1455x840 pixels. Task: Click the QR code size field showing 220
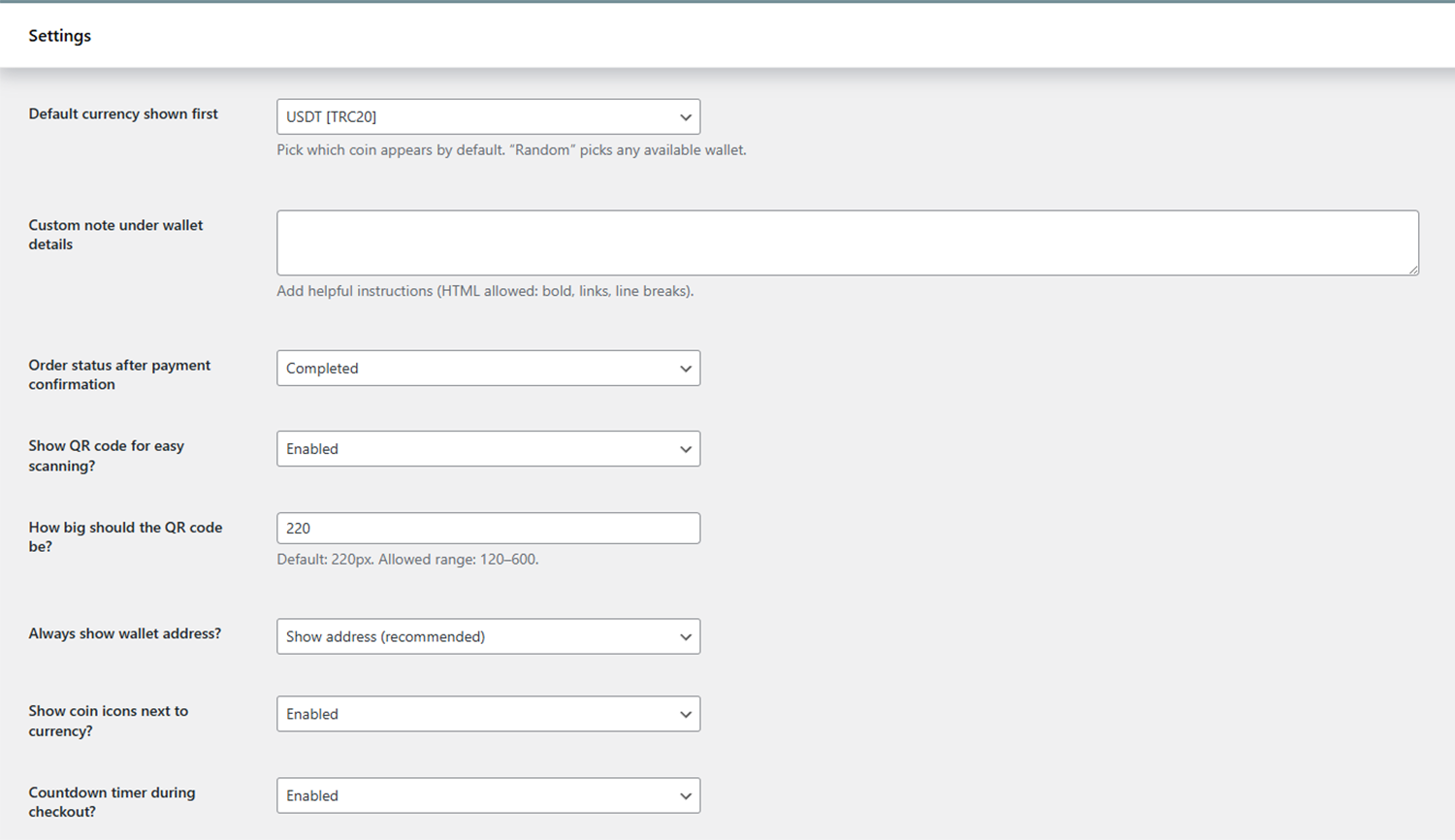[488, 528]
